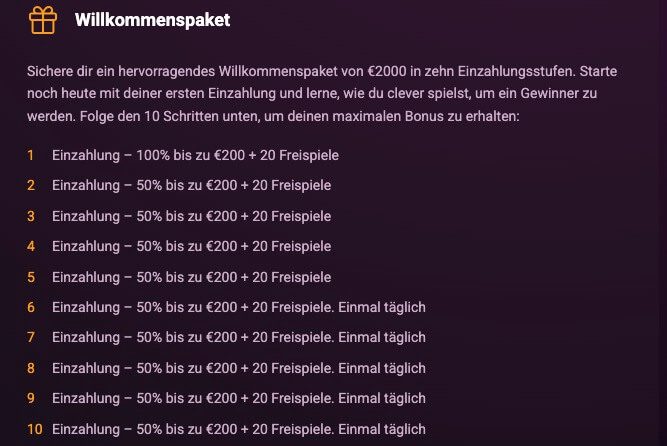Select the second Einzahlung 50% bonus text

point(191,185)
